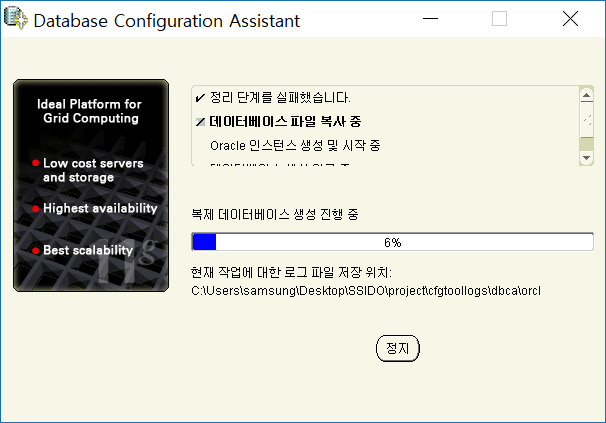Select step 'Oracle 인스턴스 생성 및 시작 중'
This screenshot has width=606, height=423.
tap(295, 146)
